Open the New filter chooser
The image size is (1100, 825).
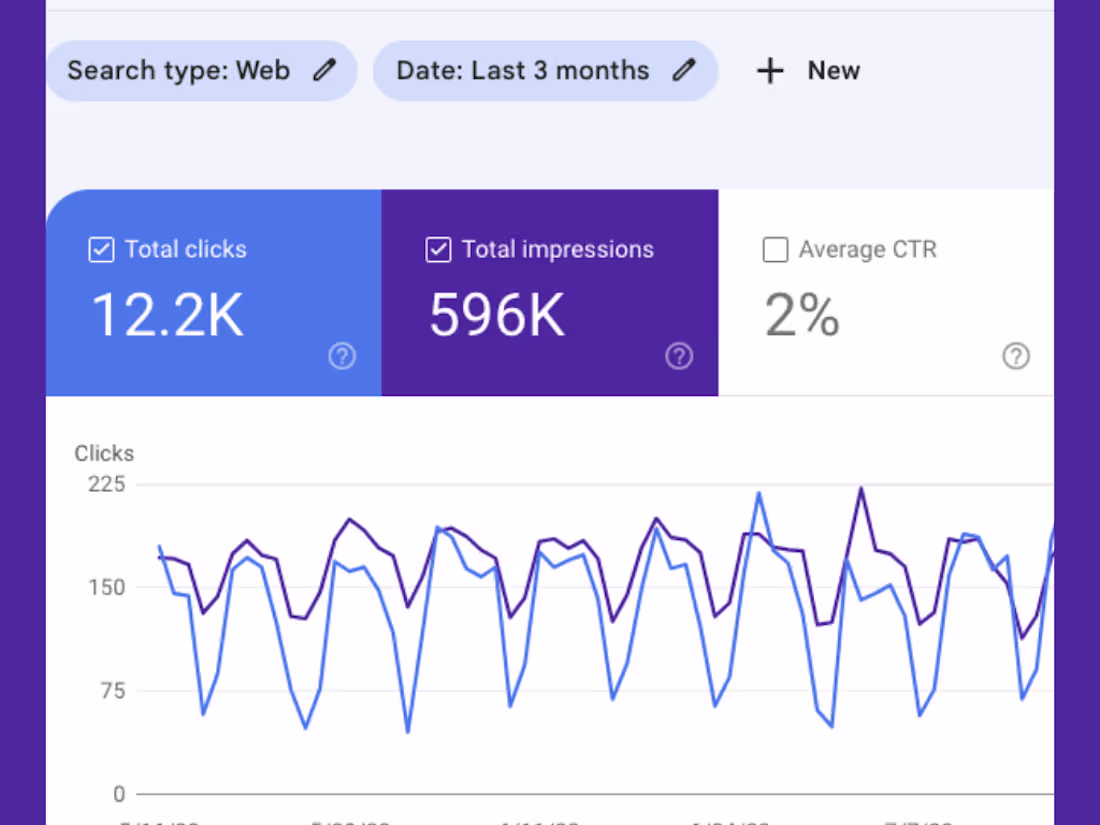pos(807,70)
